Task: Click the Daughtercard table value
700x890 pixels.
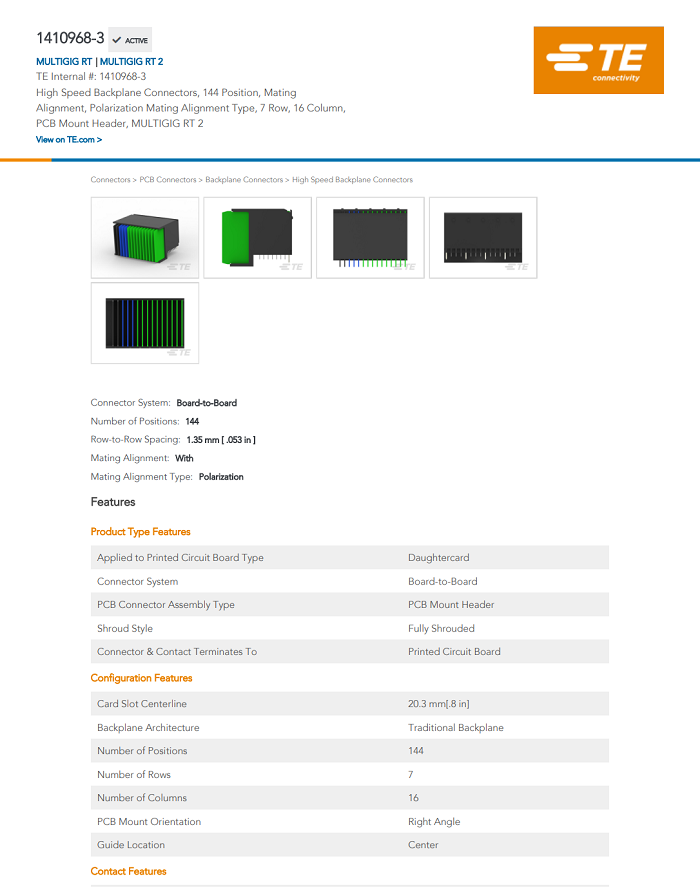Action: pyautogui.click(x=439, y=557)
